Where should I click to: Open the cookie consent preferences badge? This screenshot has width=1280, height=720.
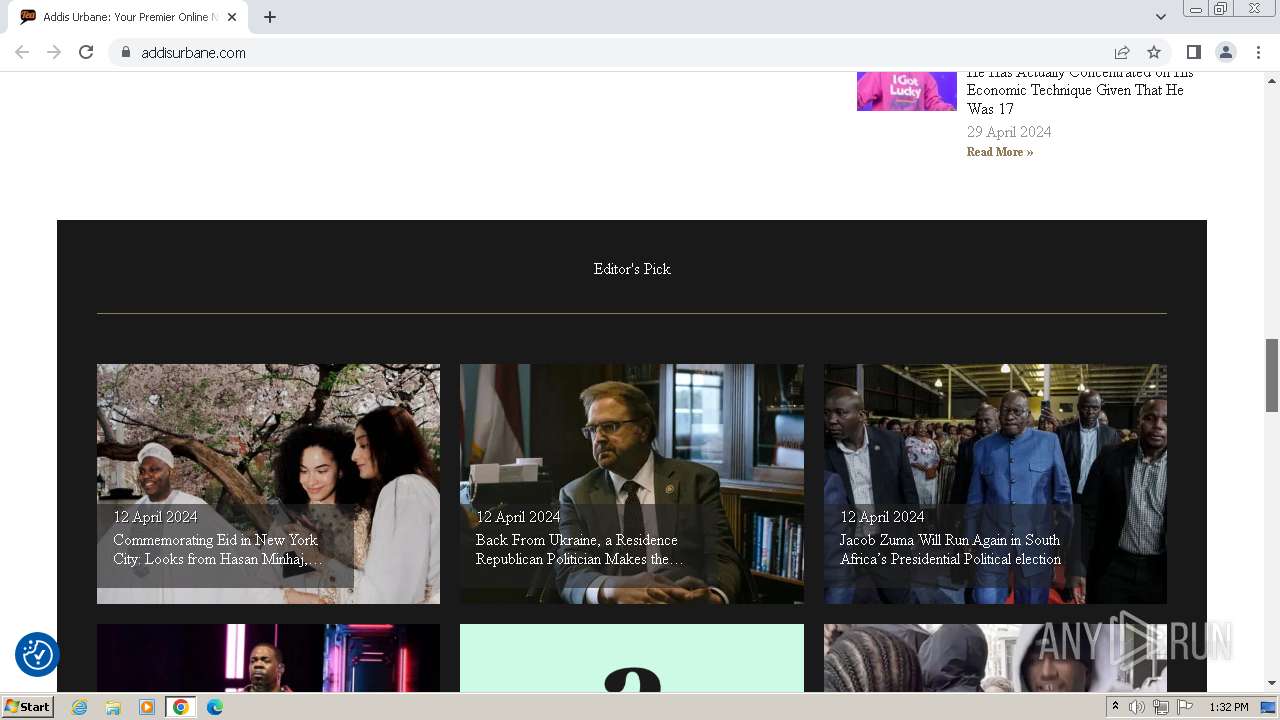coord(37,655)
